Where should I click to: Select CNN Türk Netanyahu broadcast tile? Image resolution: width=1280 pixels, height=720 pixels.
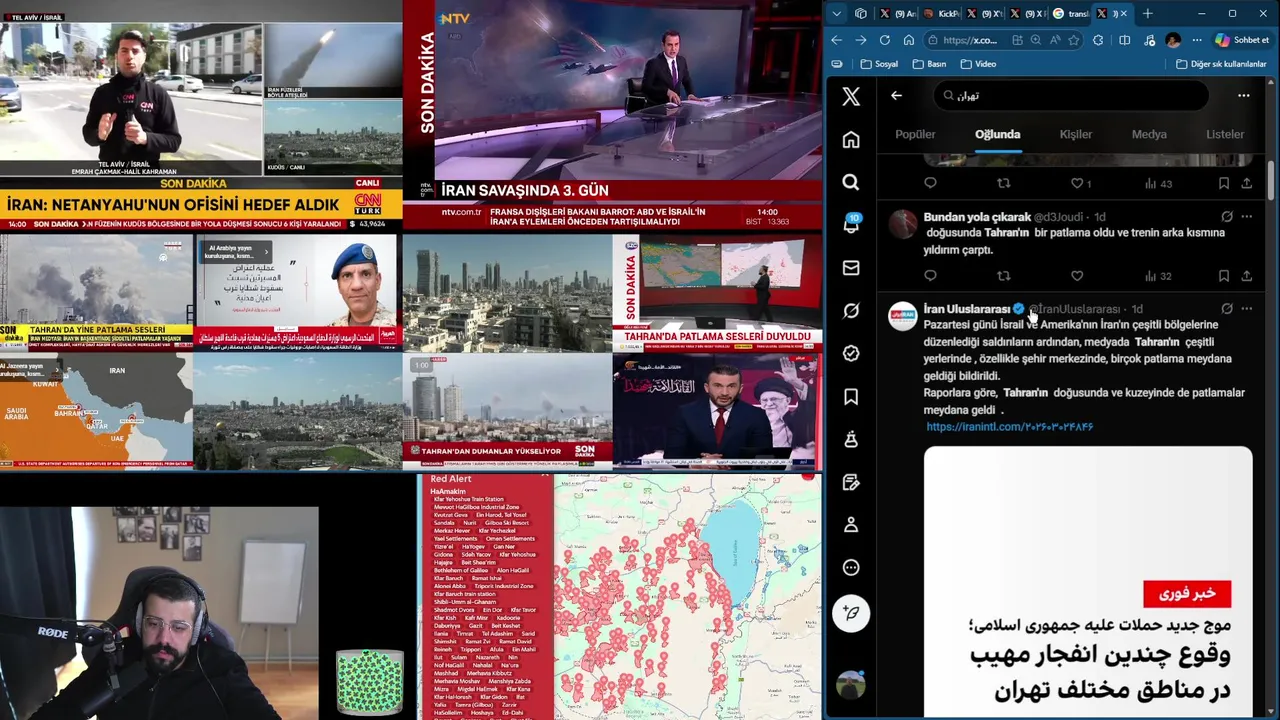201,115
